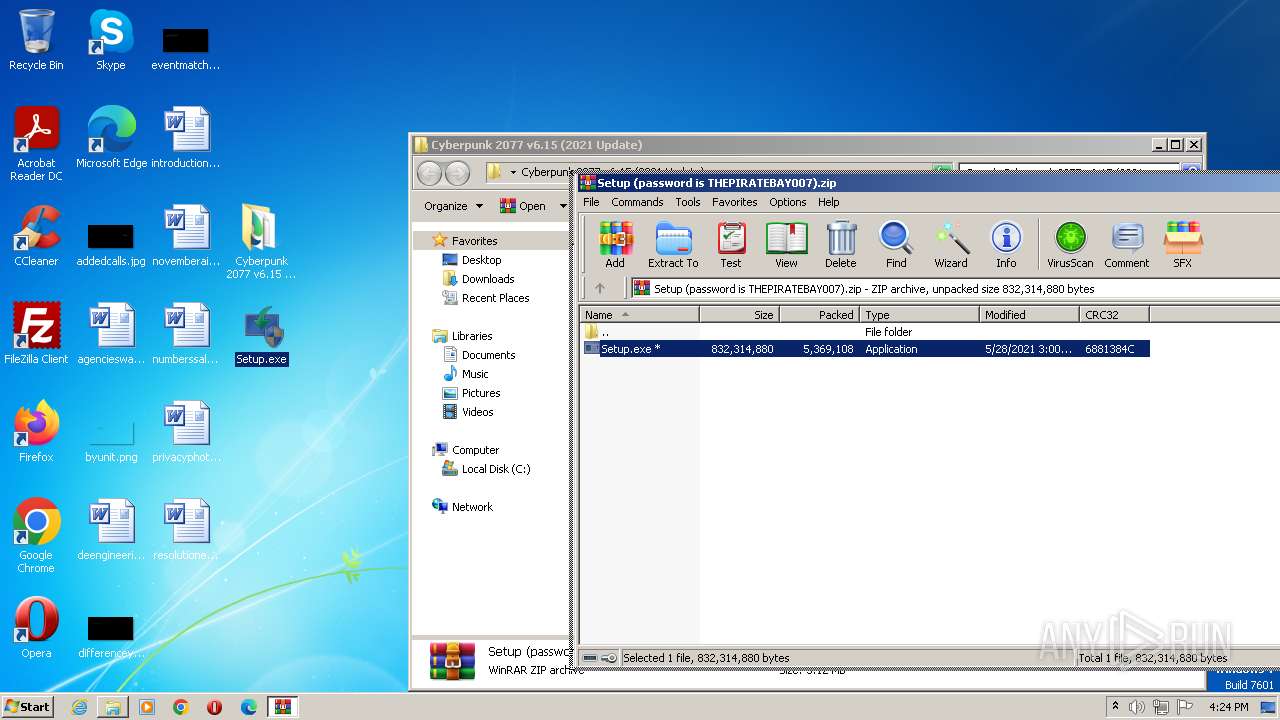The width and height of the screenshot is (1280, 720).
Task: Select Computer in Explorer sidebar
Action: click(475, 450)
